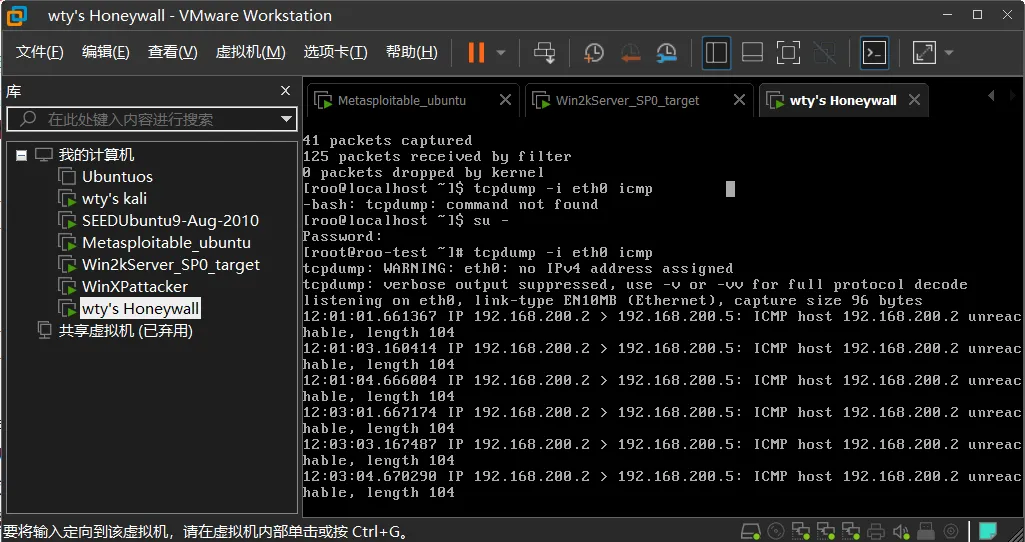Click '0 packets dropped by kernel' line
1025x542 pixels.
(x=423, y=173)
